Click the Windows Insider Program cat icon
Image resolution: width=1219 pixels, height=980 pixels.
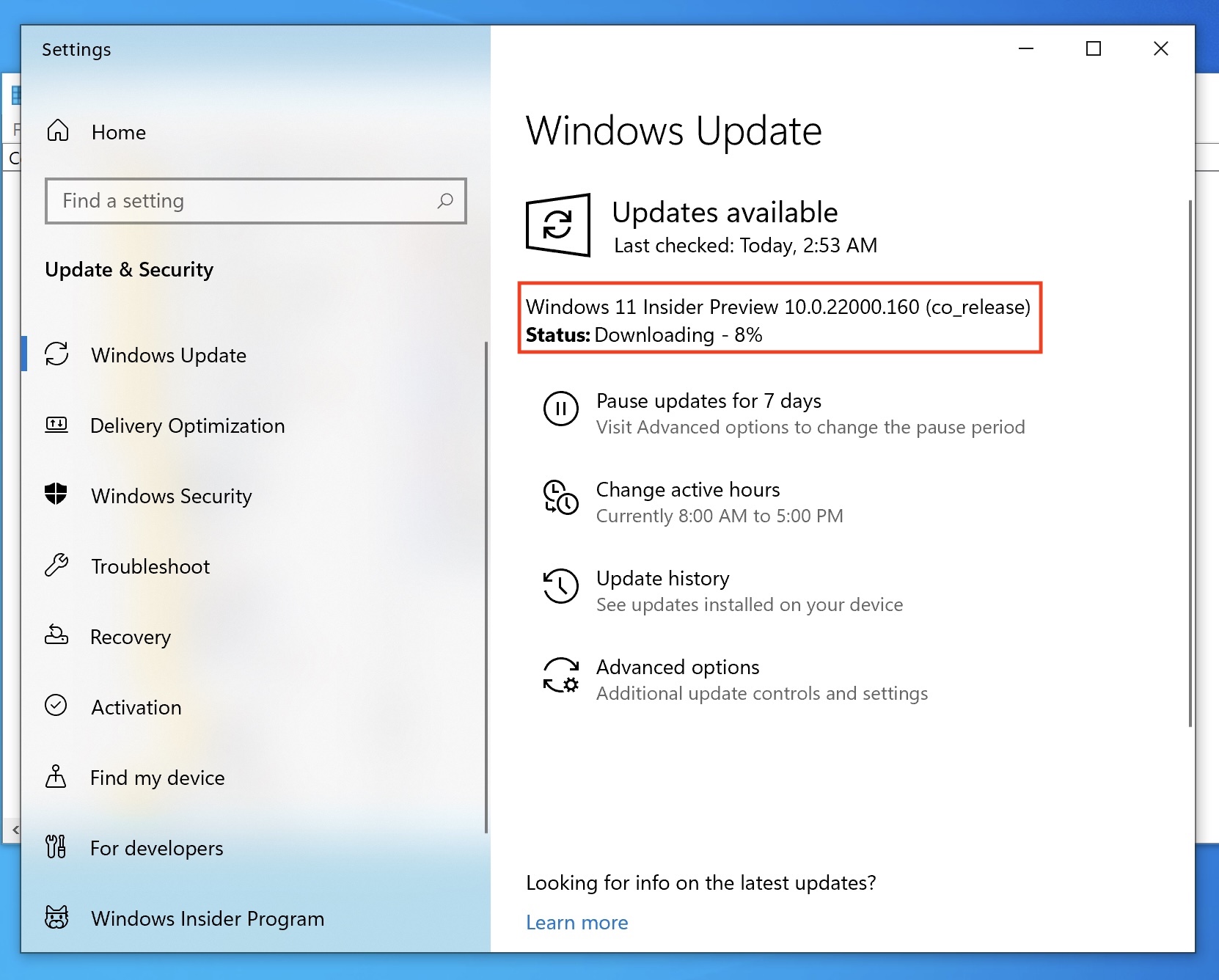coord(56,917)
